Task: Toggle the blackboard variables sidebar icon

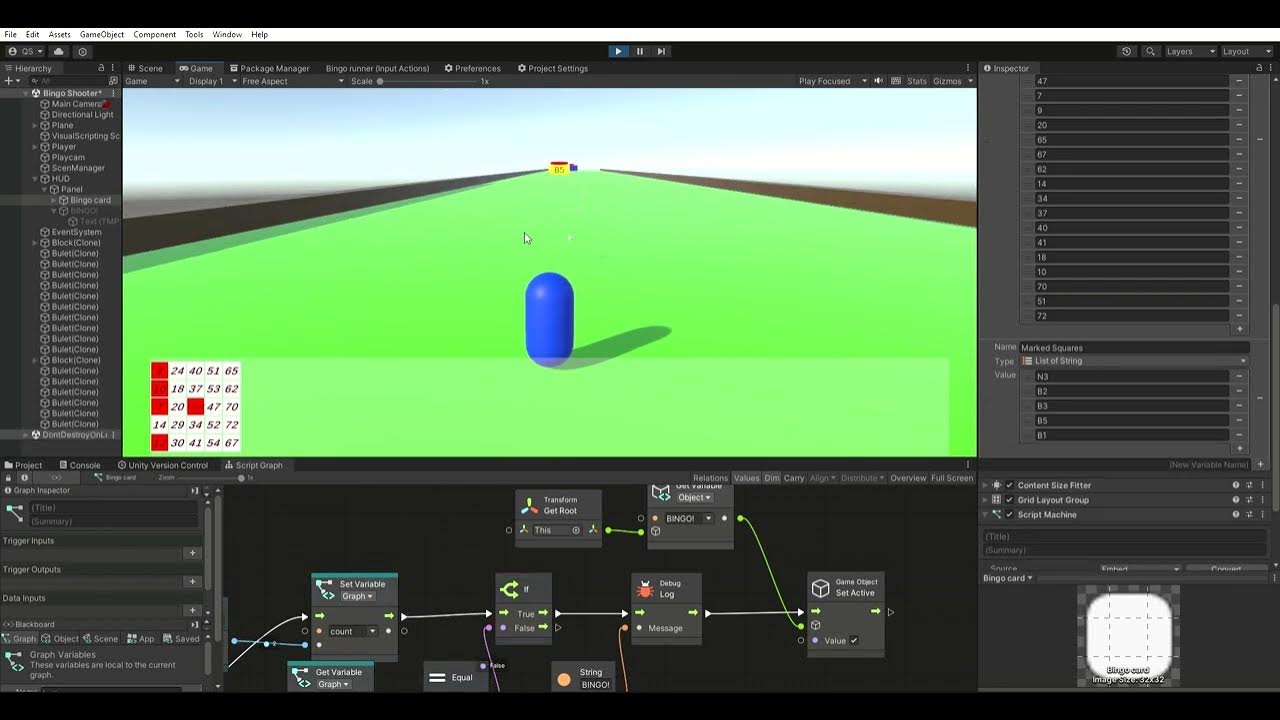Action: [x=57, y=478]
